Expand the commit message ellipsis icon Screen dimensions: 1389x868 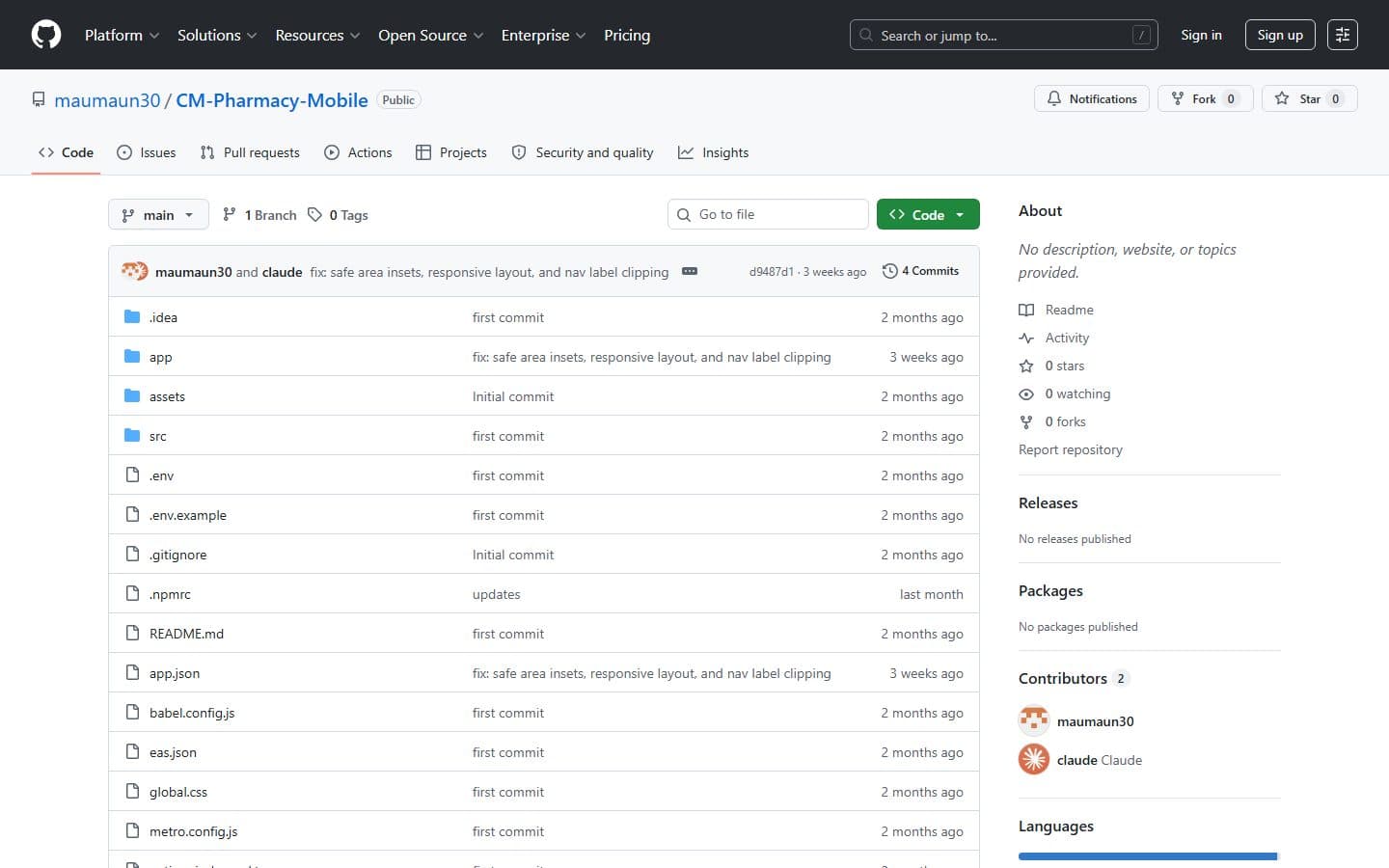click(690, 271)
